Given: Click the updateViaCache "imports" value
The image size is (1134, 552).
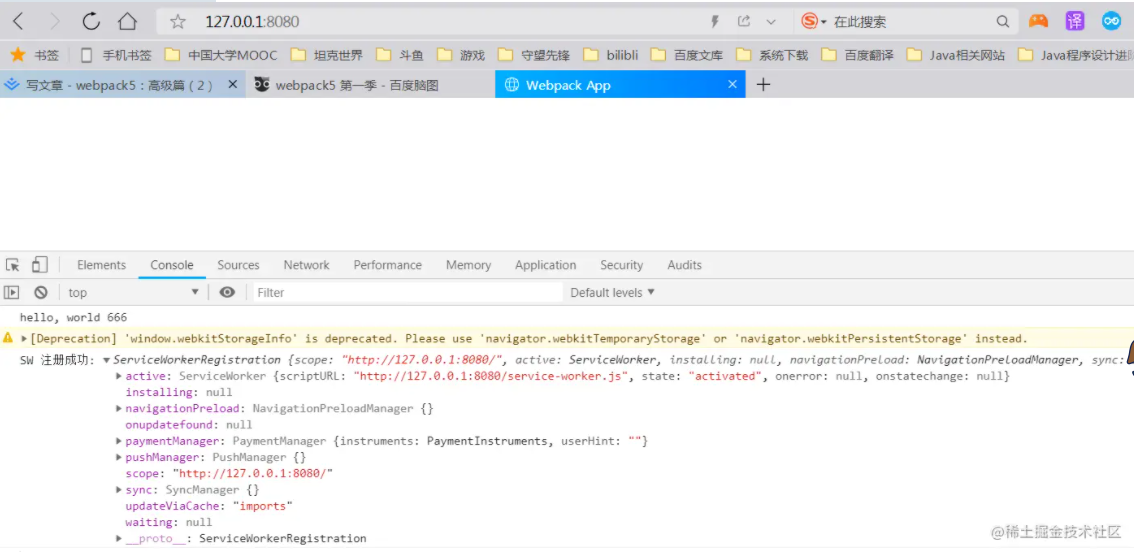Looking at the screenshot, I should (x=265, y=506).
